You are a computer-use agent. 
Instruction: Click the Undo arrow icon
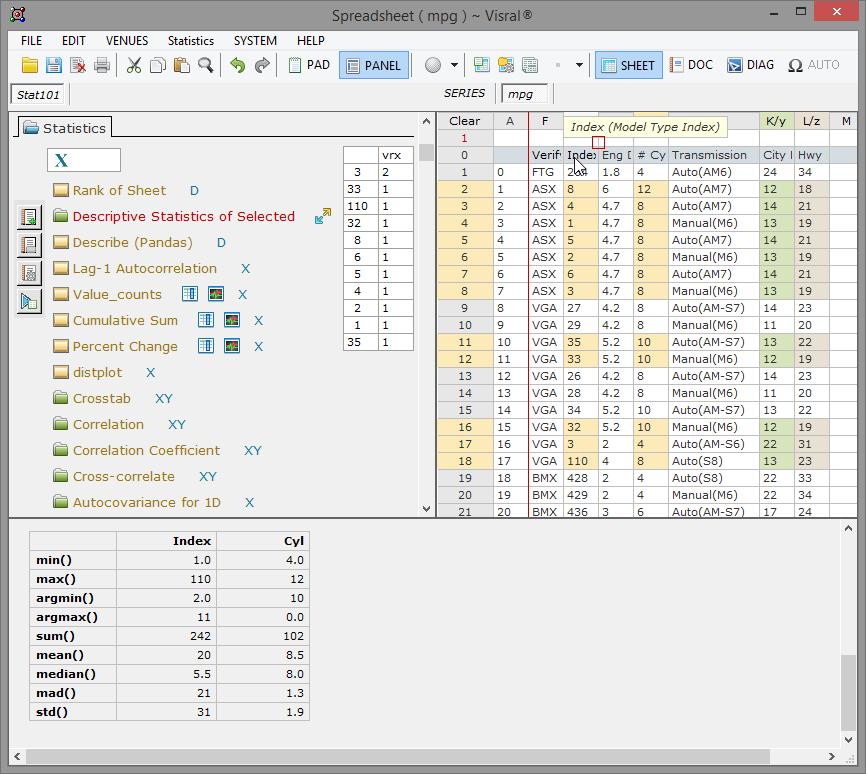237,66
